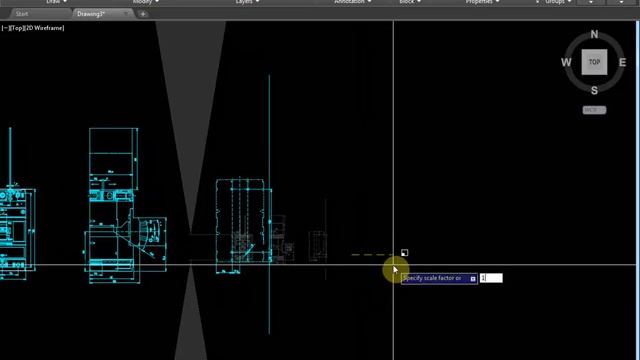Open the WCS coordinate system dropdown
Image resolution: width=640 pixels, height=360 pixels.
594,110
